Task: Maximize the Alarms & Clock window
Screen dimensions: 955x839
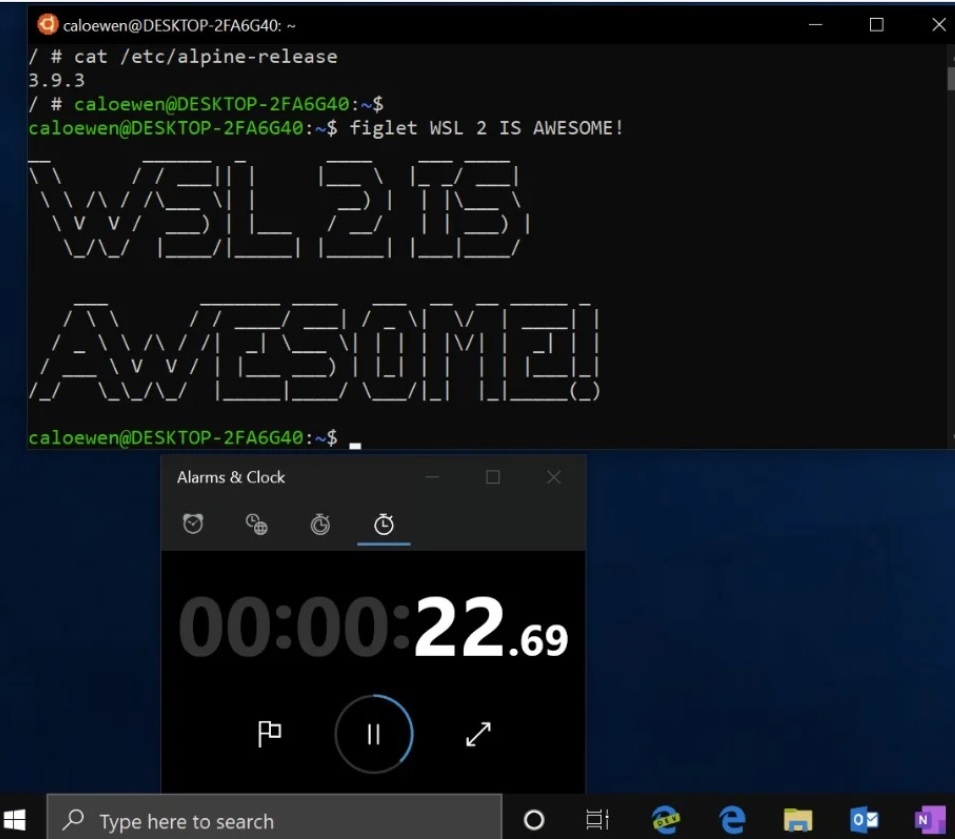Action: [493, 477]
